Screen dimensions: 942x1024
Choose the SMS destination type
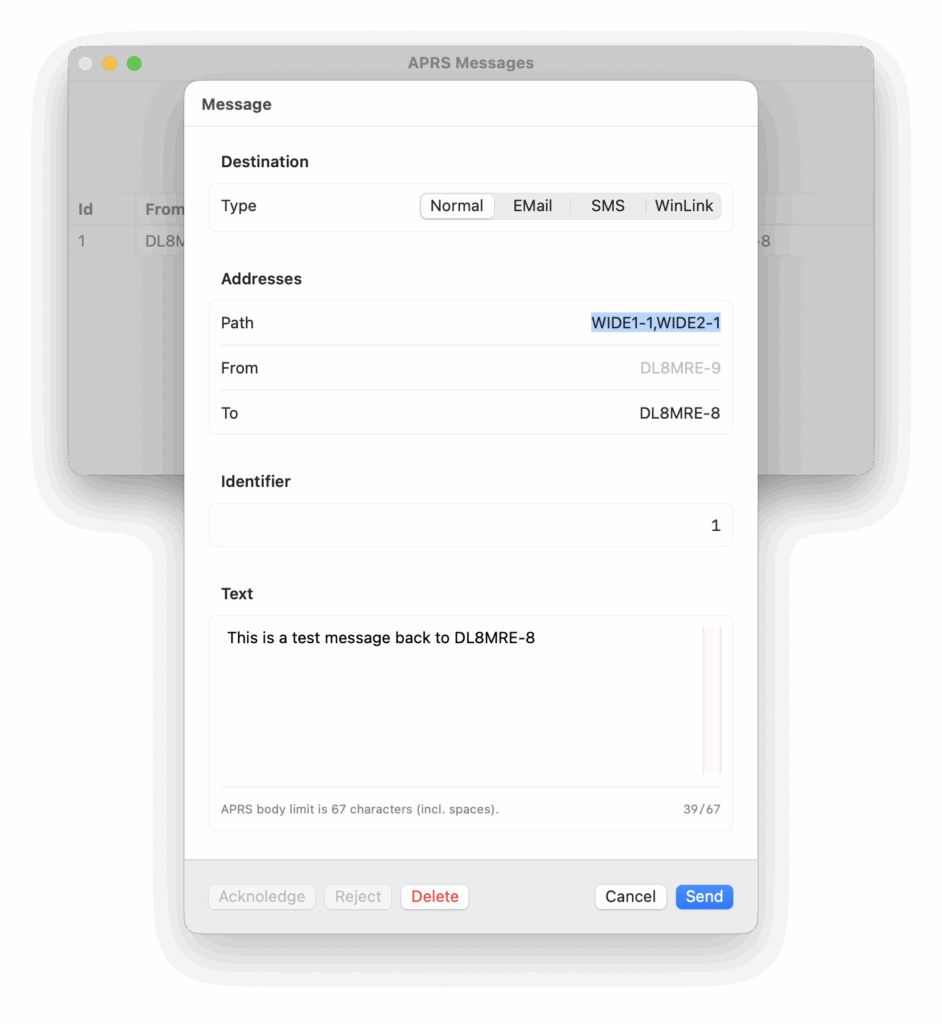coord(608,206)
